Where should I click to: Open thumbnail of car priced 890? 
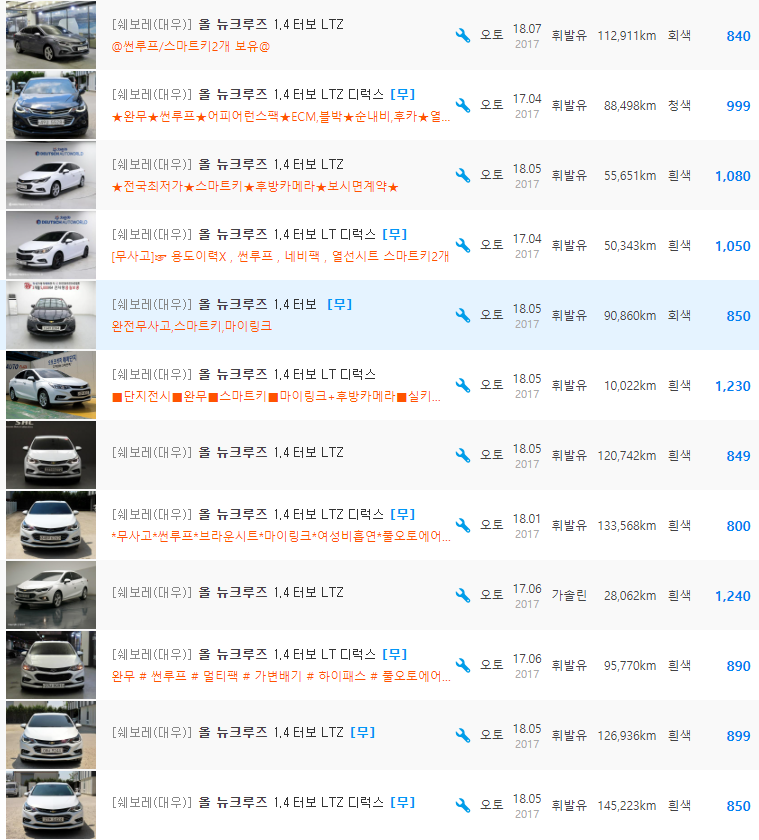pos(51,665)
